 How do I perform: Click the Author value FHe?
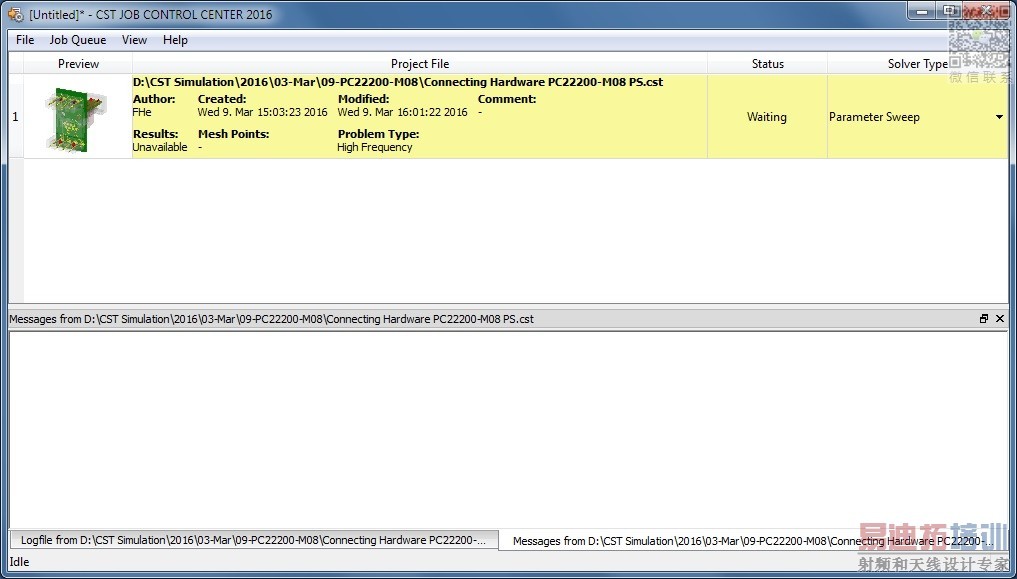(x=142, y=112)
